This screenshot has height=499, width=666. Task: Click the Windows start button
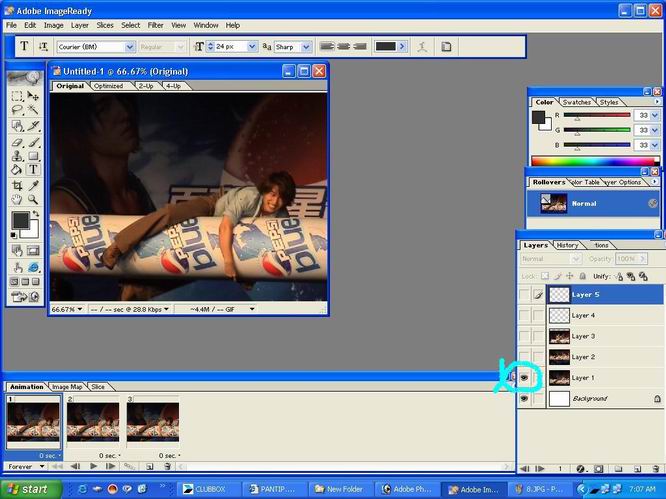tap(31, 489)
